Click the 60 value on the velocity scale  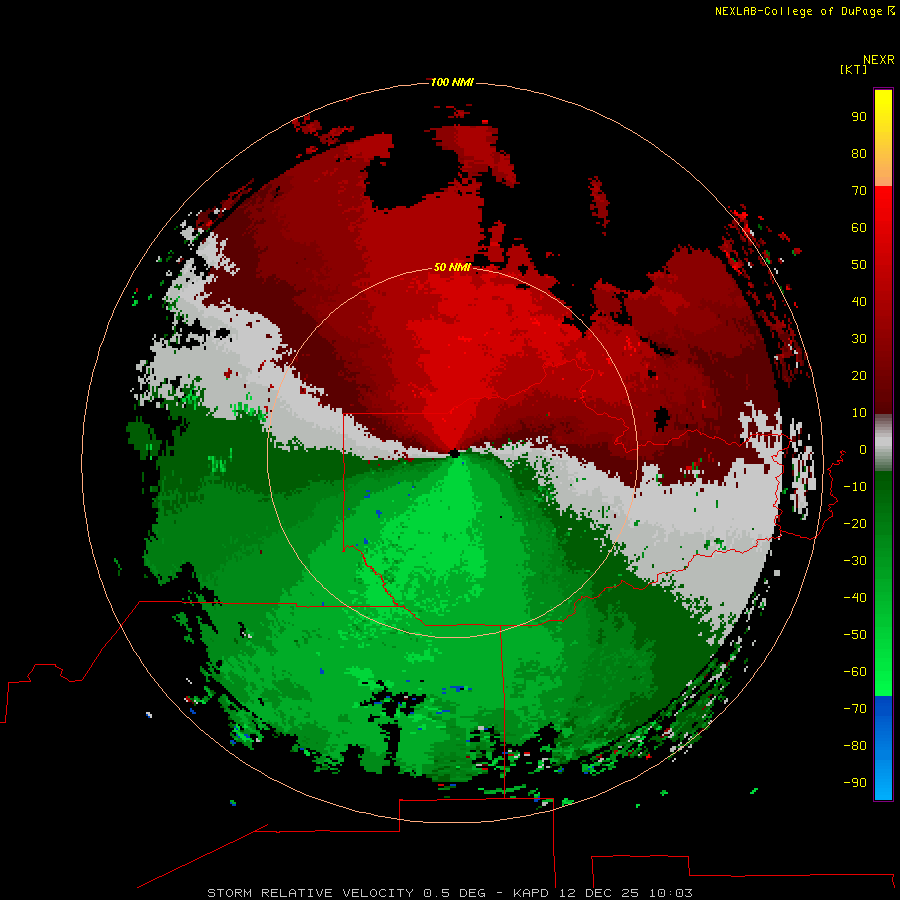(859, 228)
